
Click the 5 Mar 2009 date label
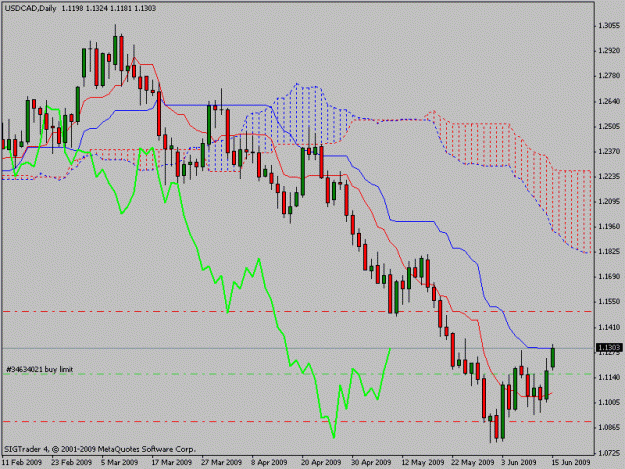[120, 462]
